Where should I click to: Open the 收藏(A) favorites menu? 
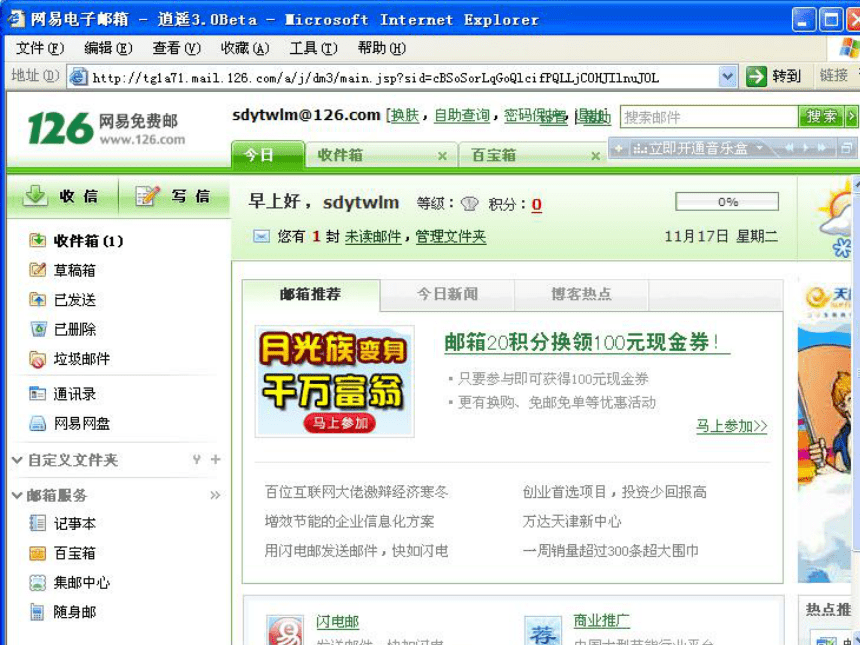(x=245, y=48)
